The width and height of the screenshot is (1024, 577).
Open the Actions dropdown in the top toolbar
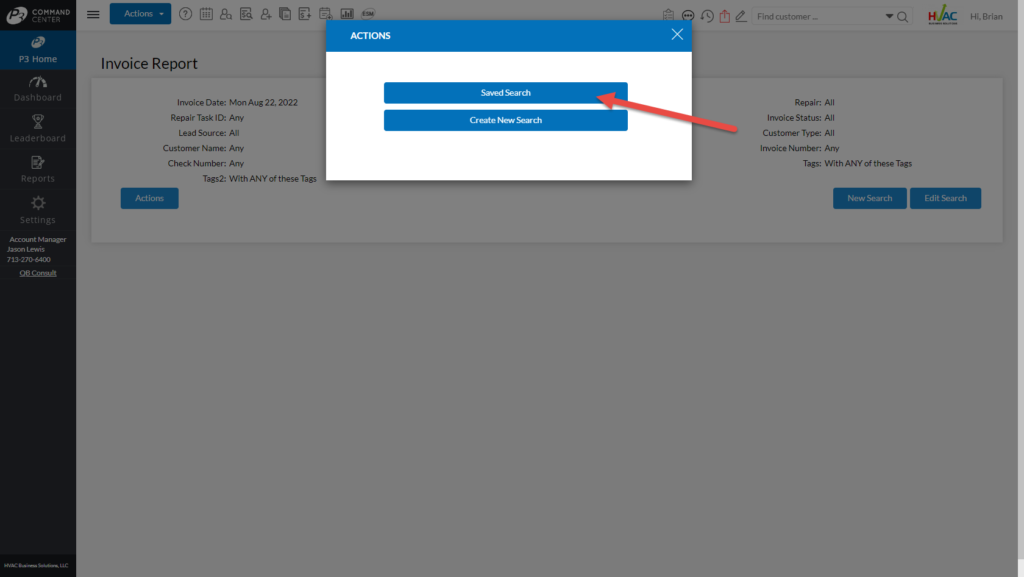coord(140,14)
